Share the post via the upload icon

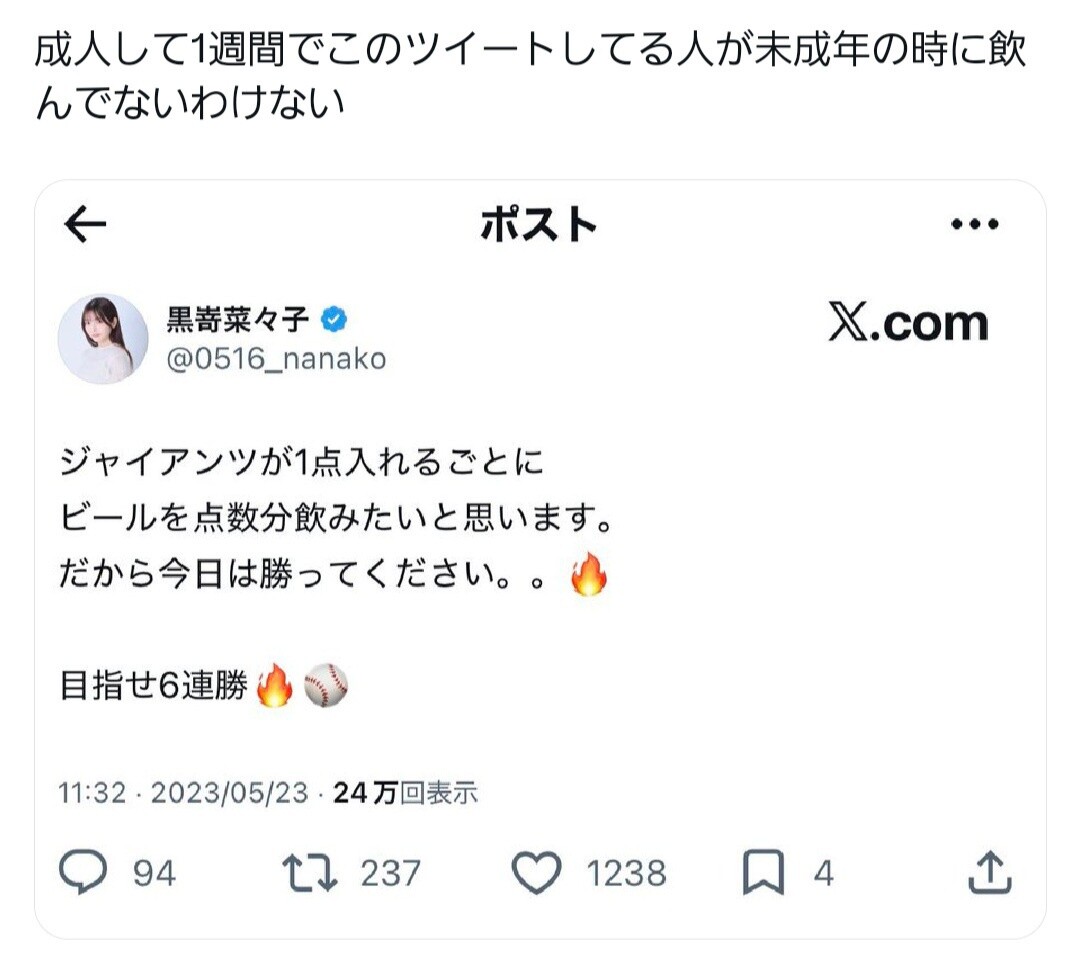[x=990, y=872]
